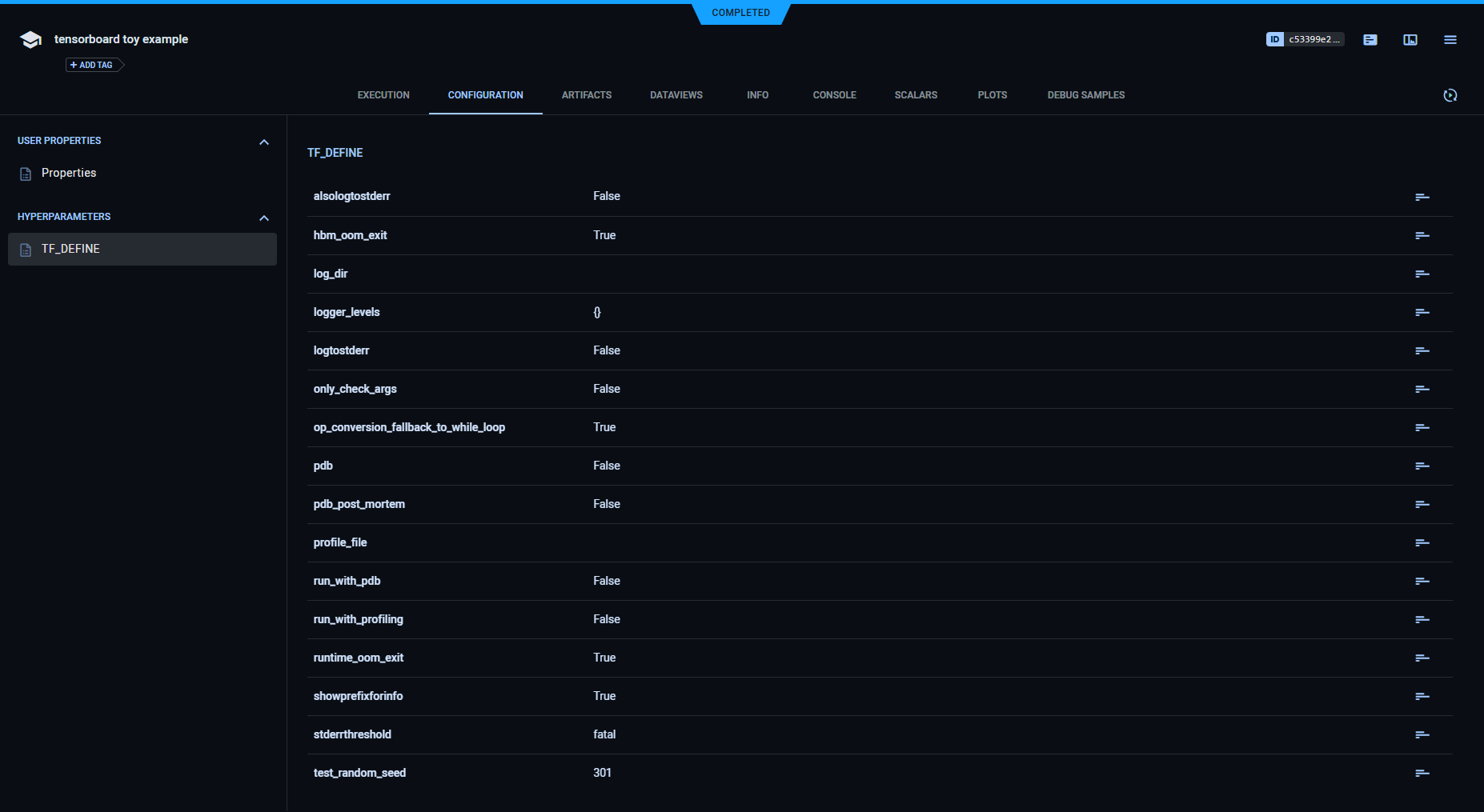Screen dimensions: 1484x812
Task: Toggle the auto-refresh icon
Action: 1450,95
